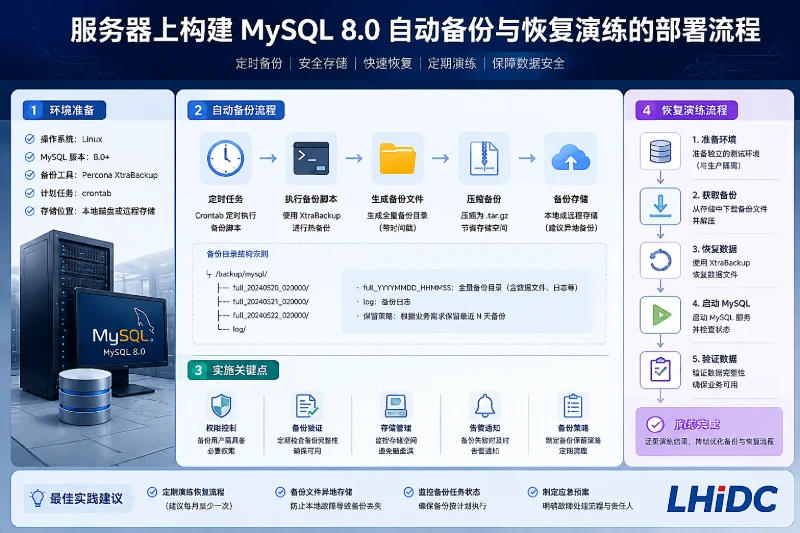This screenshot has height=533, width=800.
Task: Click the 2. 获取备份 step title
Action: coord(714,195)
